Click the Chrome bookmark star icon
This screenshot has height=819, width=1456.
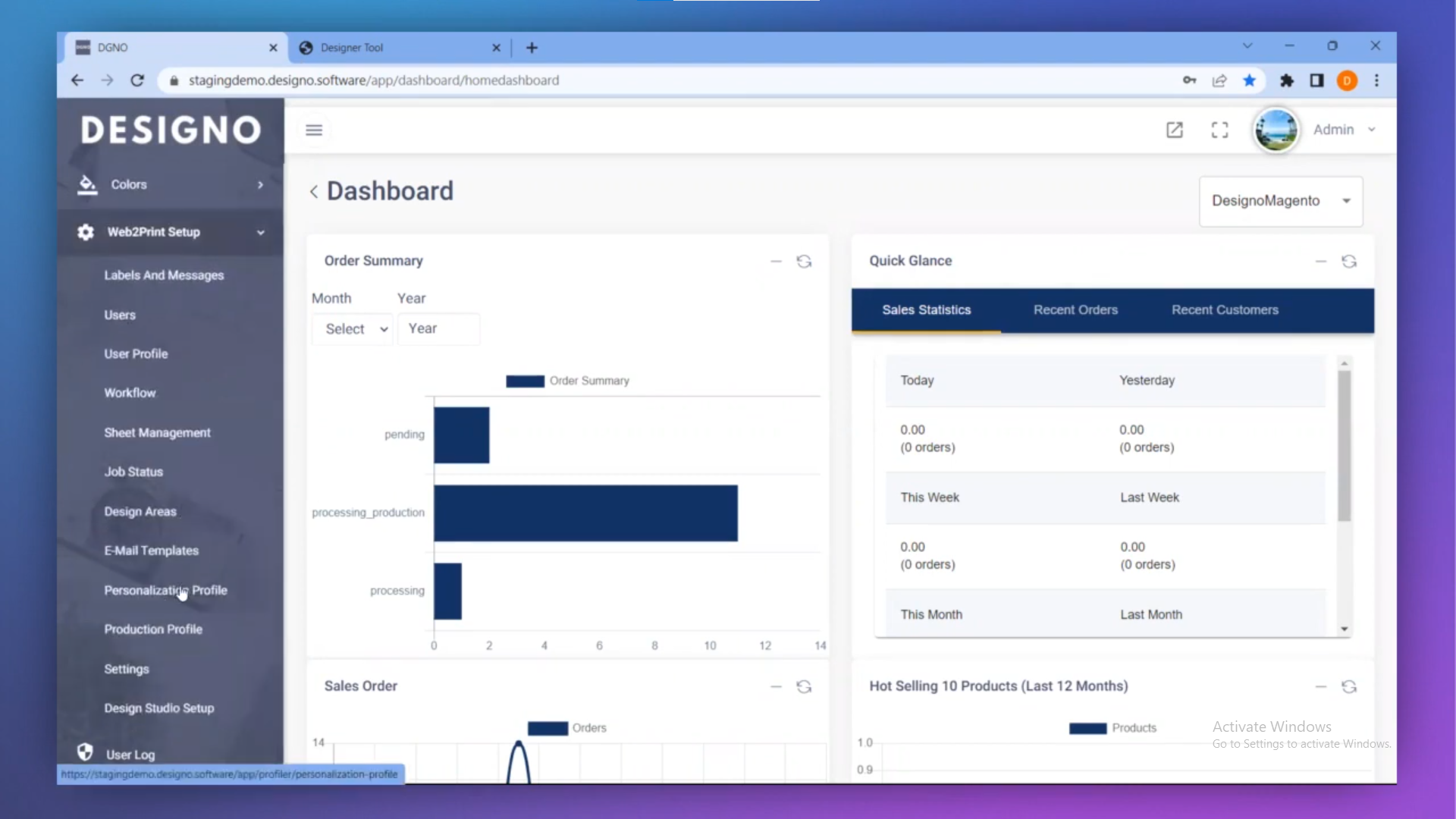(x=1249, y=80)
